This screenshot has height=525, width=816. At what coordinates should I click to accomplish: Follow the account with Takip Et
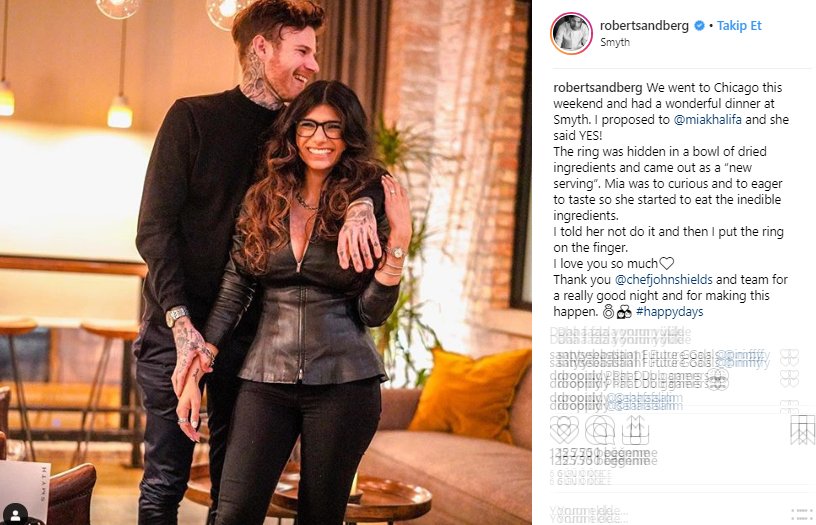pyautogui.click(x=739, y=25)
